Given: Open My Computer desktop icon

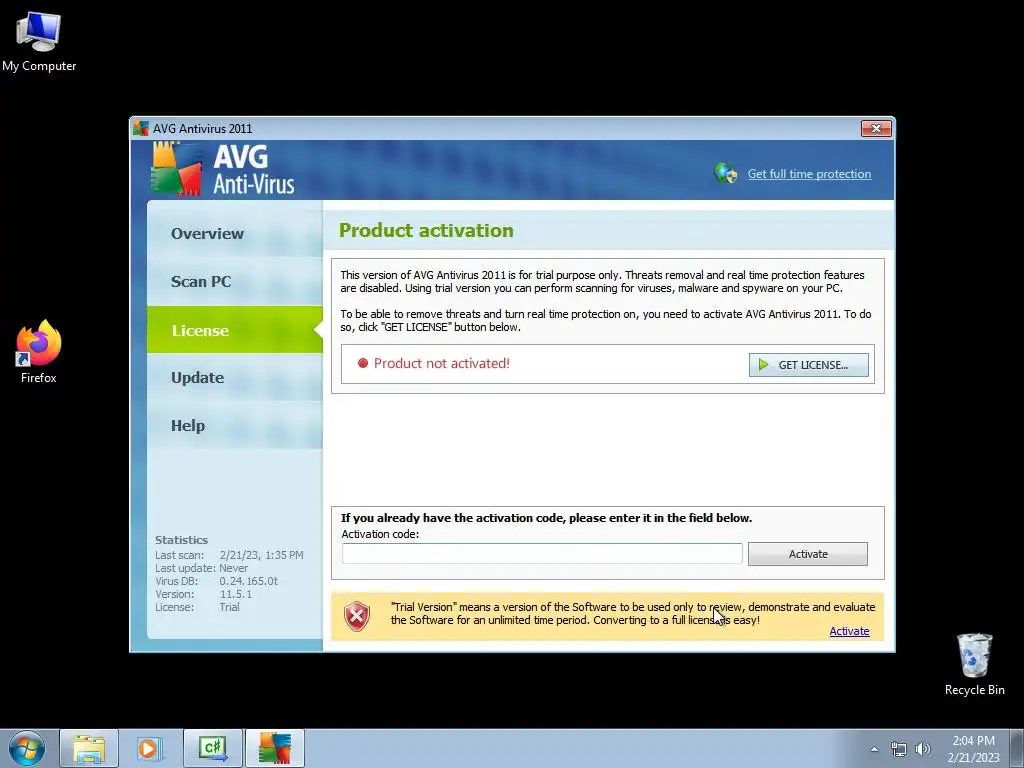Looking at the screenshot, I should [x=39, y=43].
